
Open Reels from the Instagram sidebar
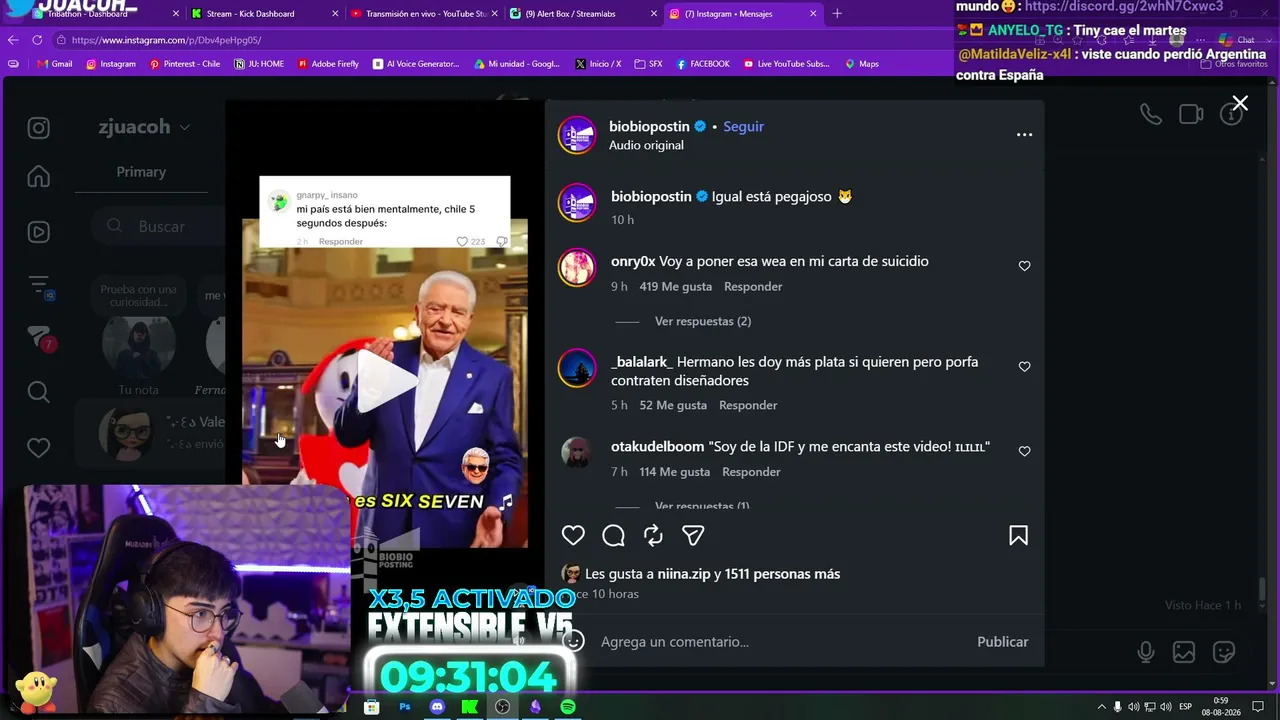pyautogui.click(x=38, y=232)
